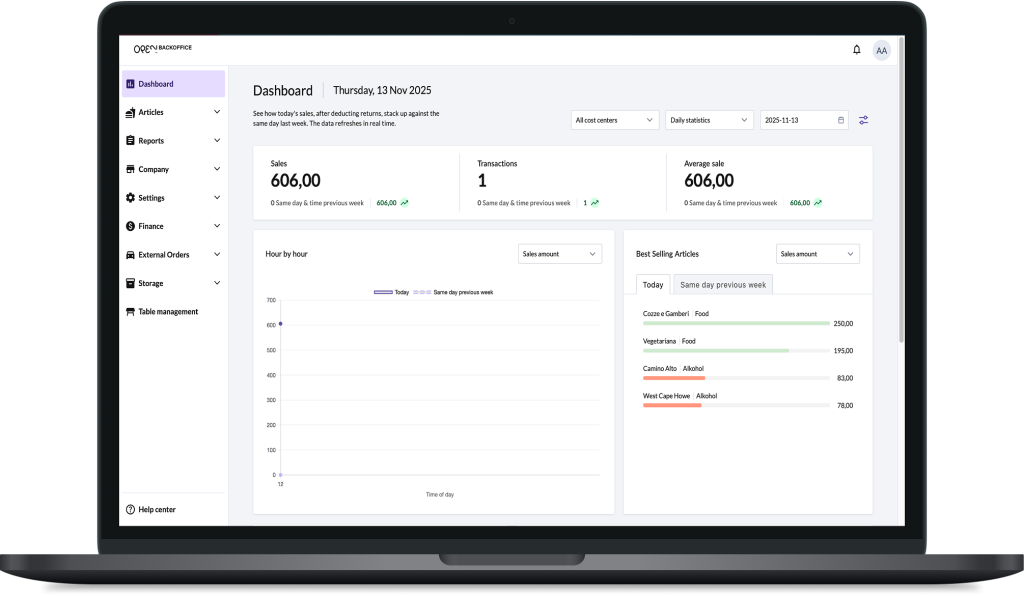Open the filter settings sliders icon
The height and width of the screenshot is (596, 1024).
863,120
